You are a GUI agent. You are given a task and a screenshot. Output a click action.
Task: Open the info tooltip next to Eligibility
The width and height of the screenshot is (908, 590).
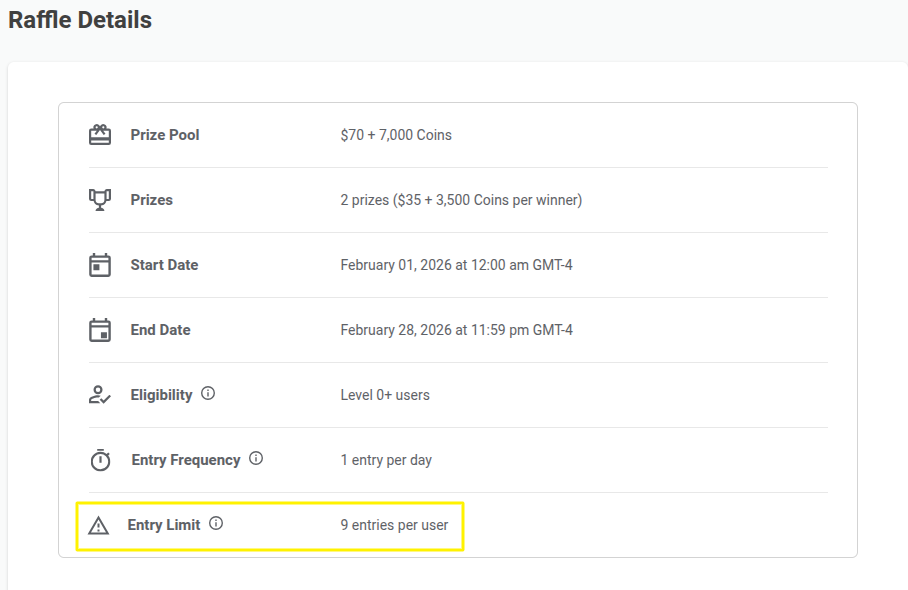click(x=208, y=393)
